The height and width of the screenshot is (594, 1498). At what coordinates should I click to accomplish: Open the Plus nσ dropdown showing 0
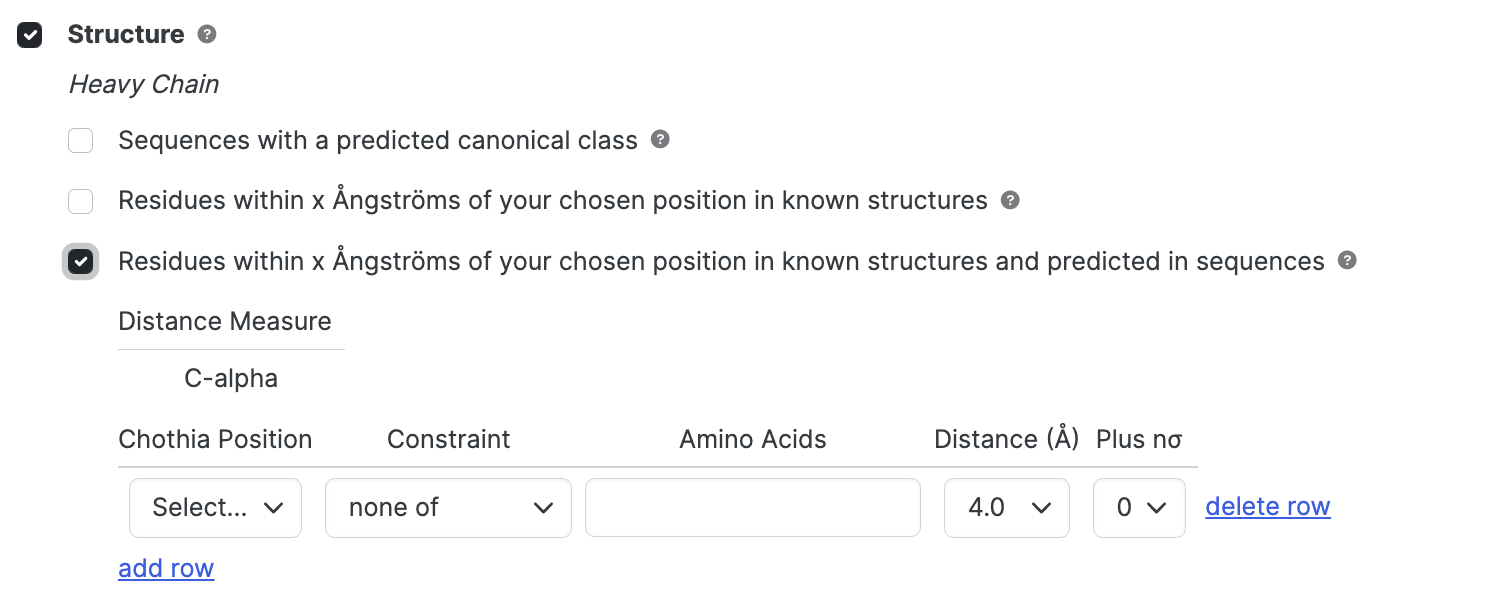click(x=1139, y=508)
